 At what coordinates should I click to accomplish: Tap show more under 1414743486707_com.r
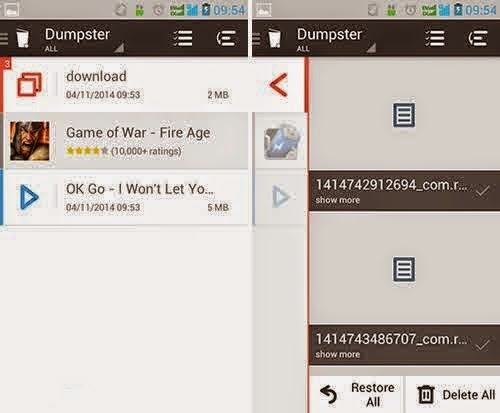coord(338,354)
